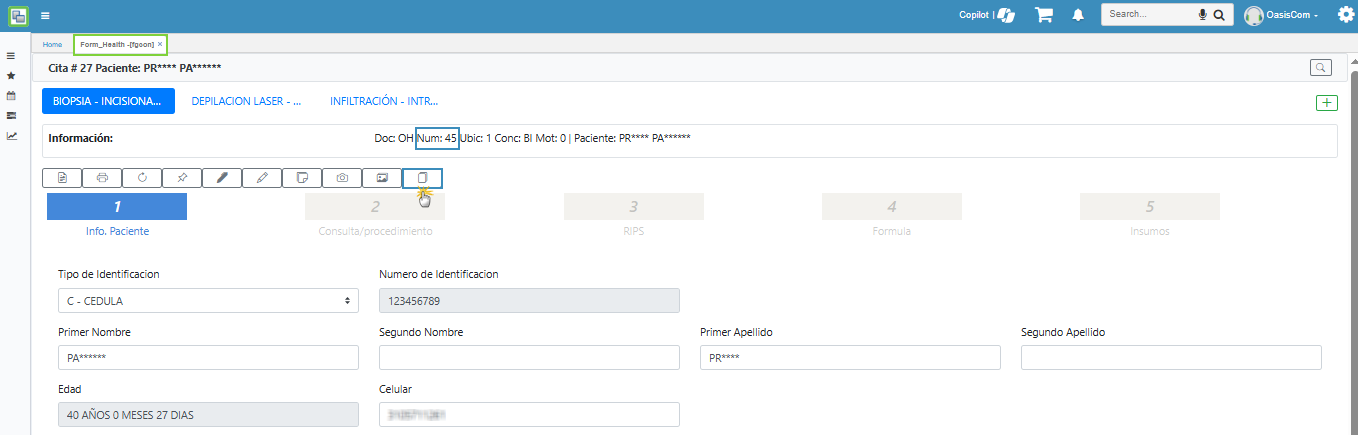Open the OasisCom user account menu
Screen dimensions: 1358x435
coord(1282,15)
